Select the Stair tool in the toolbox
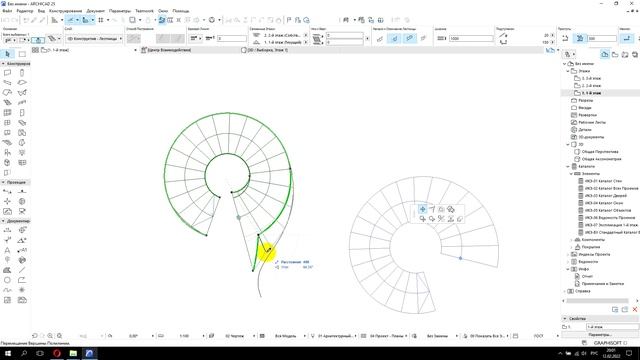 7,103
